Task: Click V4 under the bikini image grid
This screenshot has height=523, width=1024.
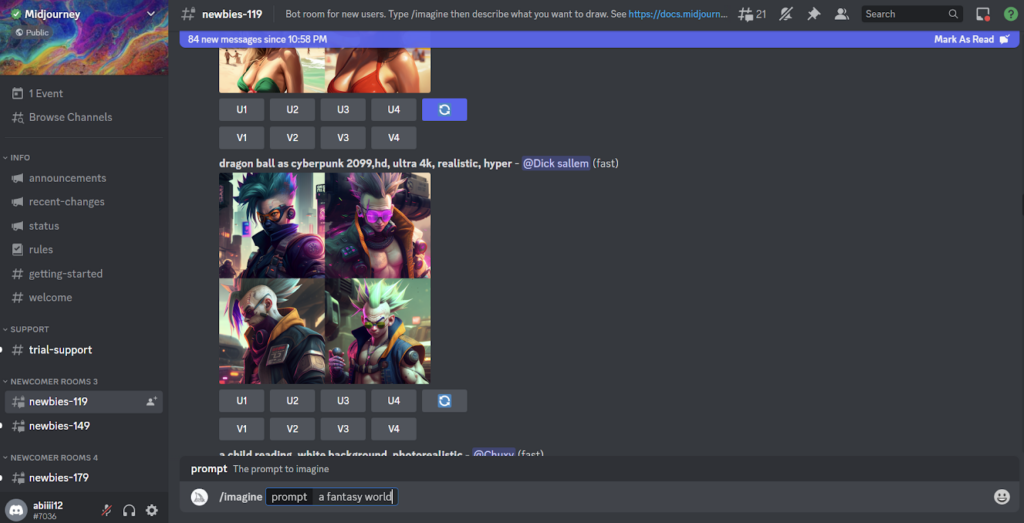Action: click(x=394, y=138)
